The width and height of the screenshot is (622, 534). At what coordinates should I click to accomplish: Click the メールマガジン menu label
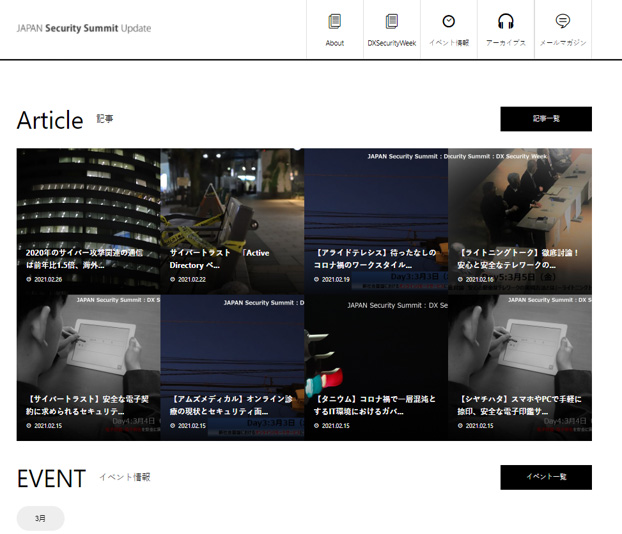click(x=562, y=43)
